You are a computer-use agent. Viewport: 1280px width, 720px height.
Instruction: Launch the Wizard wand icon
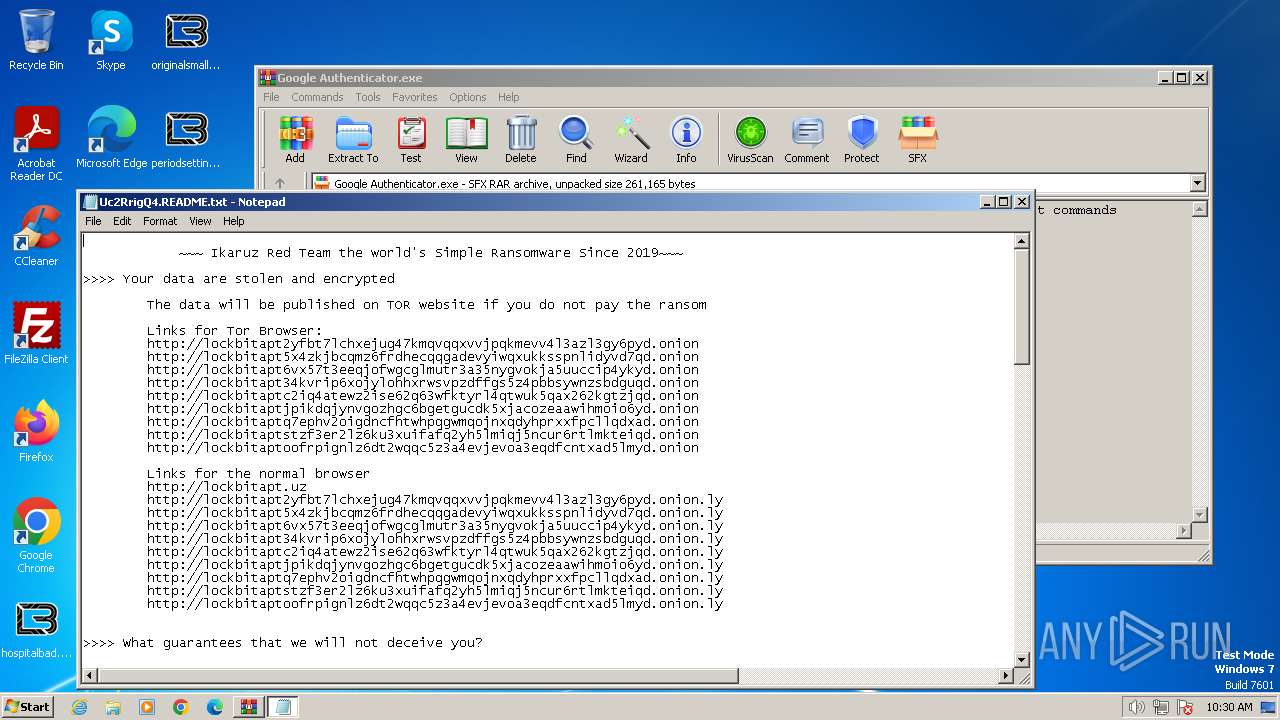pyautogui.click(x=631, y=140)
